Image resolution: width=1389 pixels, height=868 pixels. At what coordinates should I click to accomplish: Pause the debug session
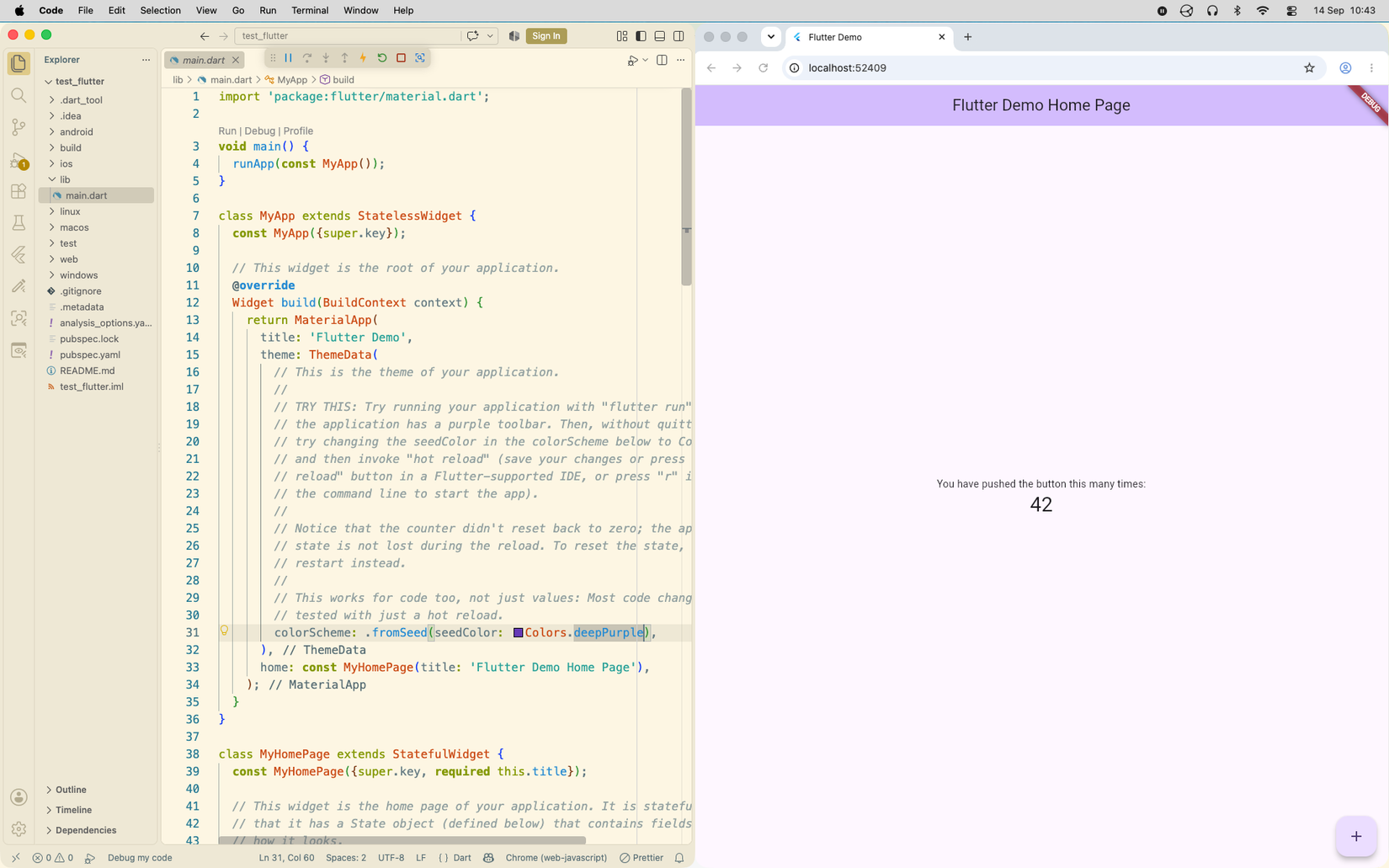click(x=288, y=58)
